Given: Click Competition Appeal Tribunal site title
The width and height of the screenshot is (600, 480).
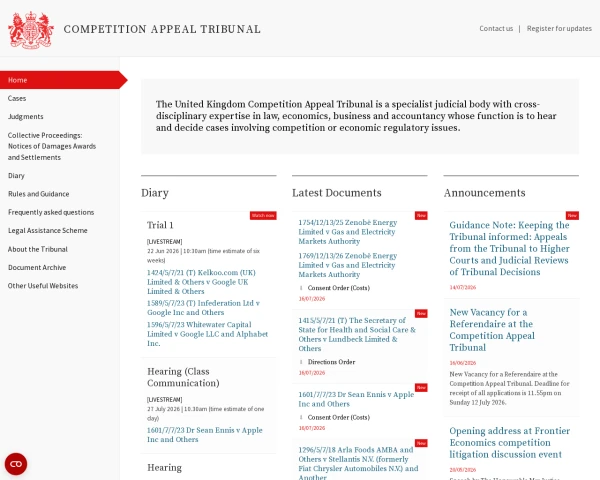Looking at the screenshot, I should 162,29.
